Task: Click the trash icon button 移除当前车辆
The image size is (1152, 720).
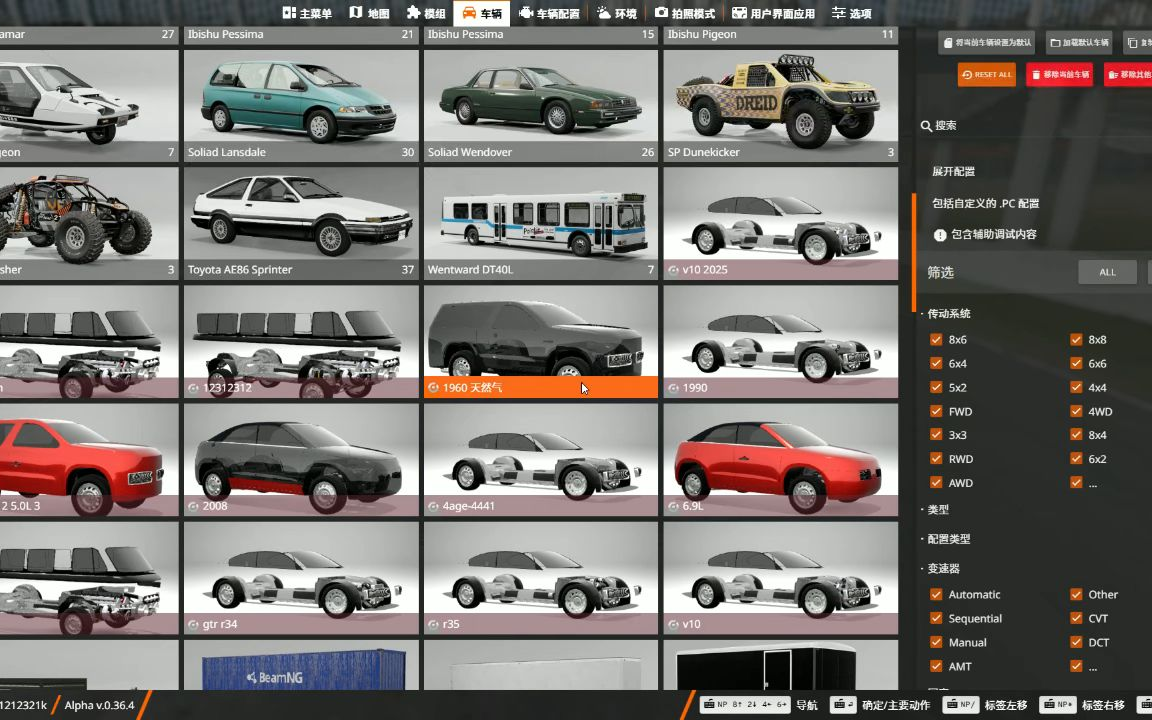Action: 1059,74
